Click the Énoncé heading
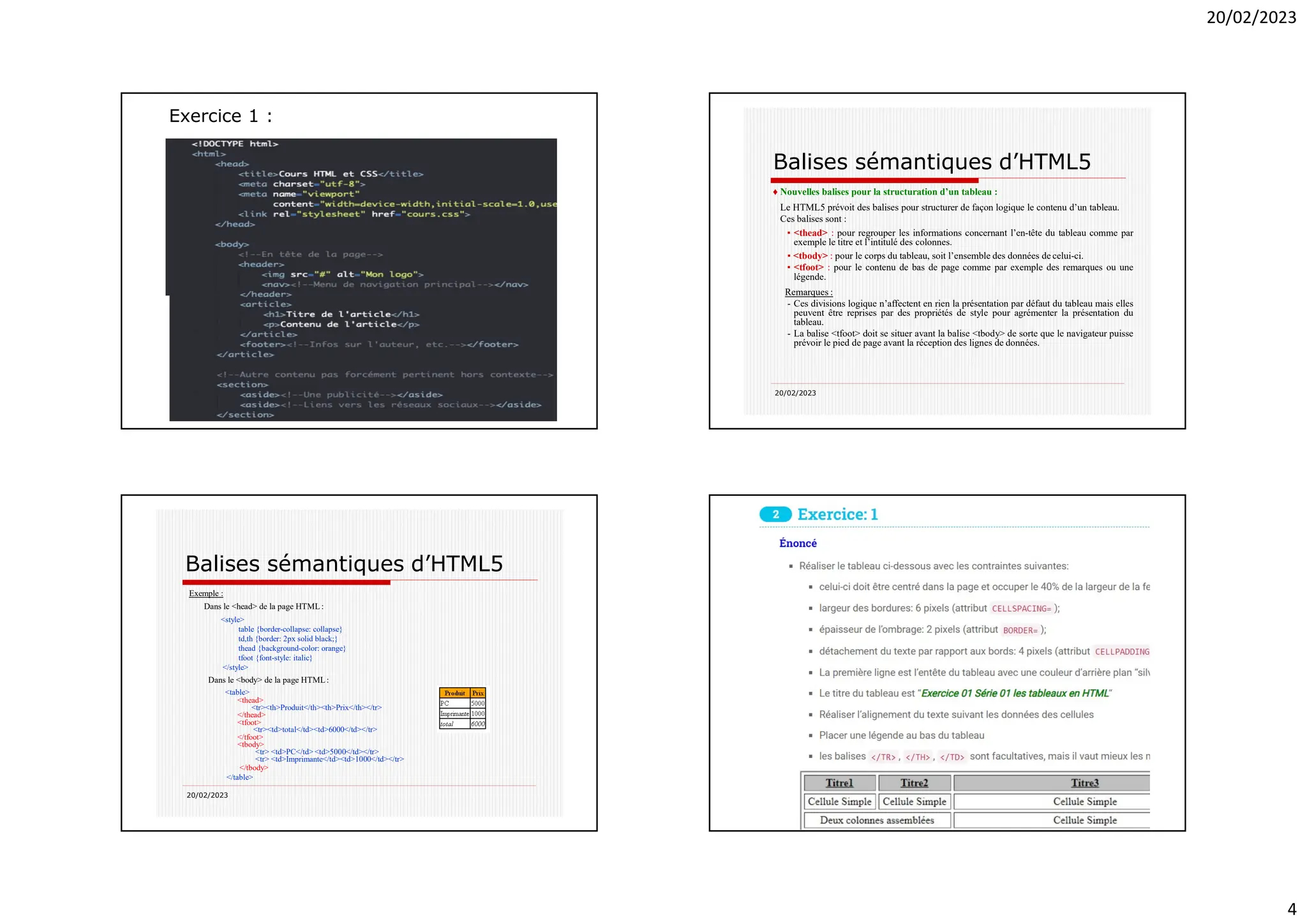This screenshot has width=1307, height=924. pyautogui.click(x=798, y=543)
